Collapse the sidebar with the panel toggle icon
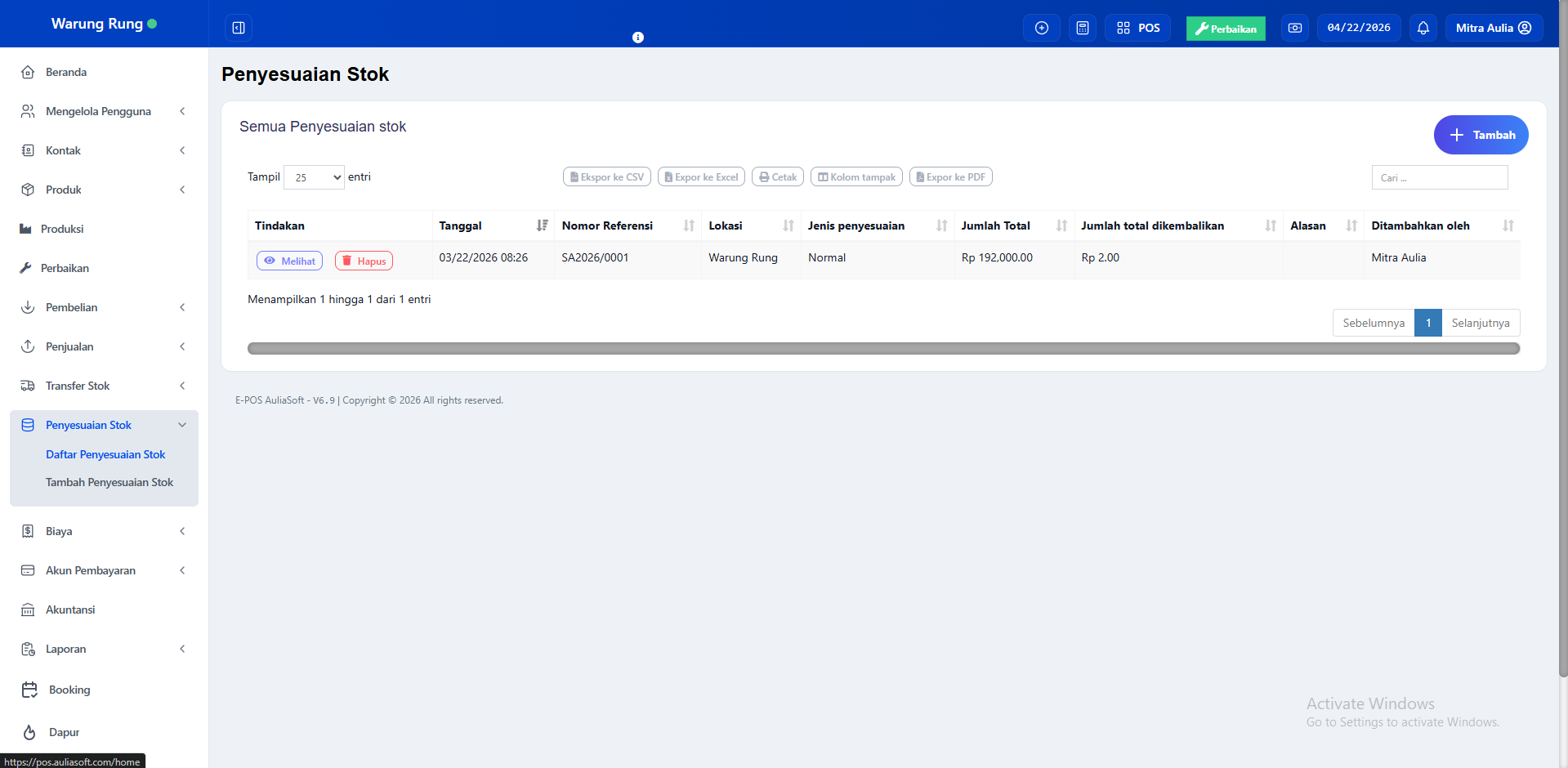Viewport: 1568px width, 768px height. [x=239, y=28]
